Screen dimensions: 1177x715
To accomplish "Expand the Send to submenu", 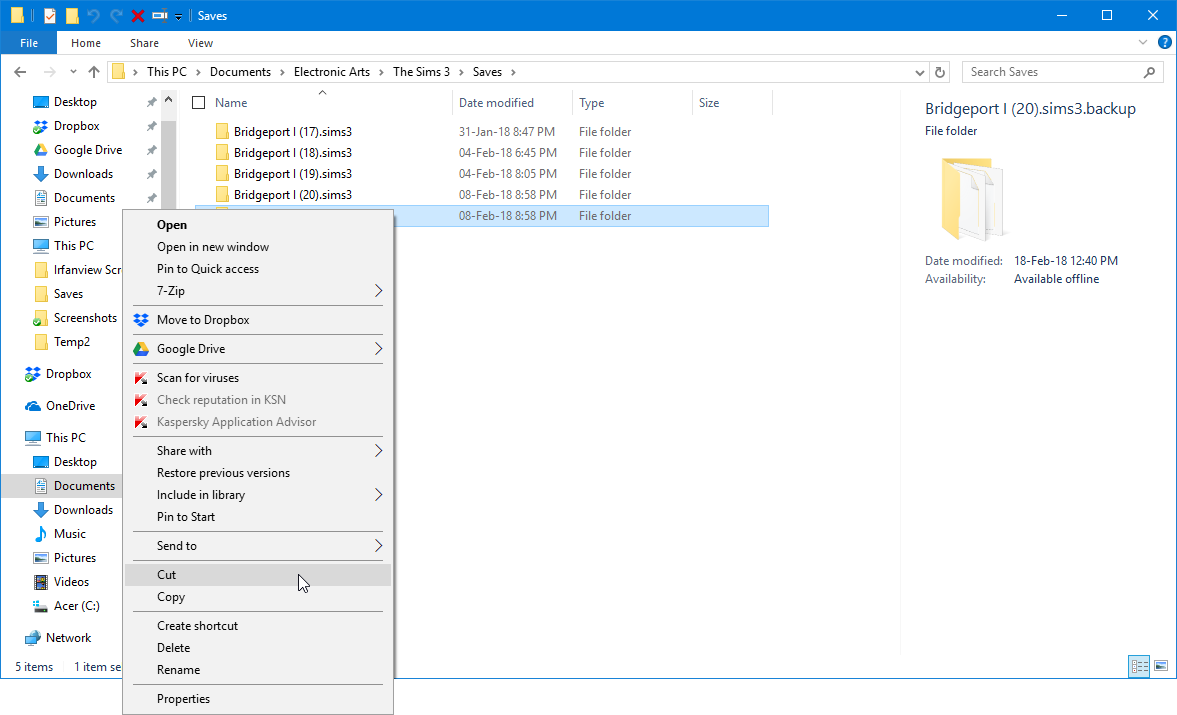I will 258,546.
